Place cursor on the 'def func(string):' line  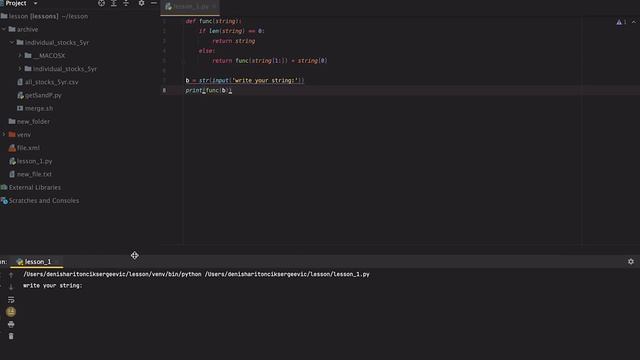(213, 21)
